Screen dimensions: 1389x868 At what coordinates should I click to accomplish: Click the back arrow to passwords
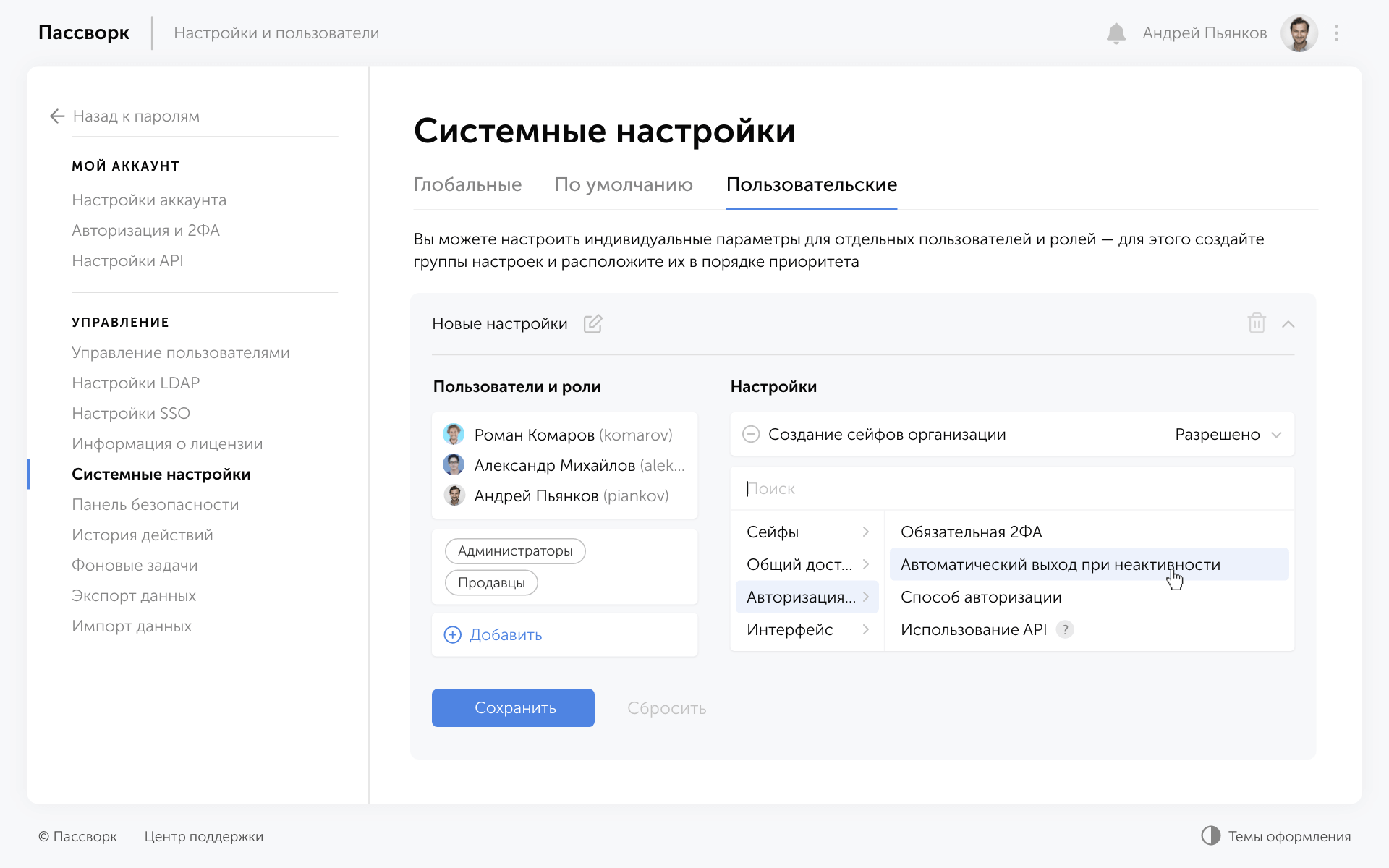pos(57,116)
